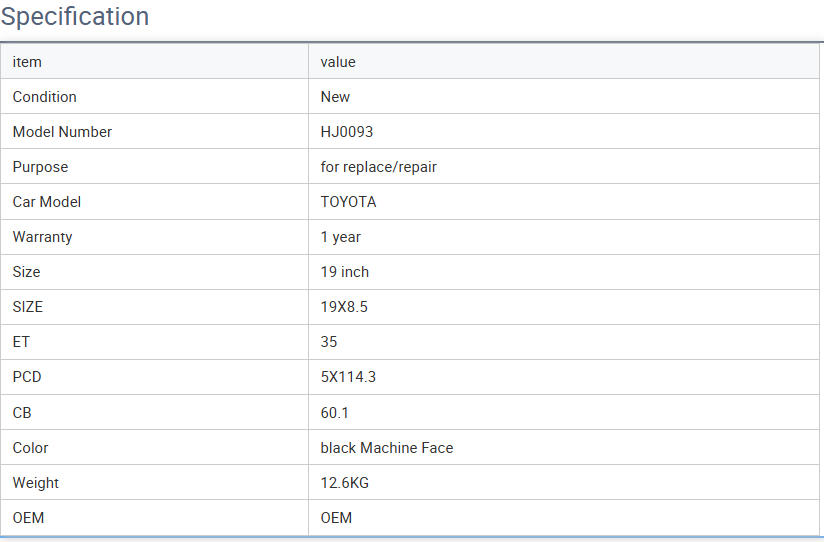This screenshot has width=824, height=542.
Task: Click the 'New' condition value
Action: pyautogui.click(x=335, y=97)
